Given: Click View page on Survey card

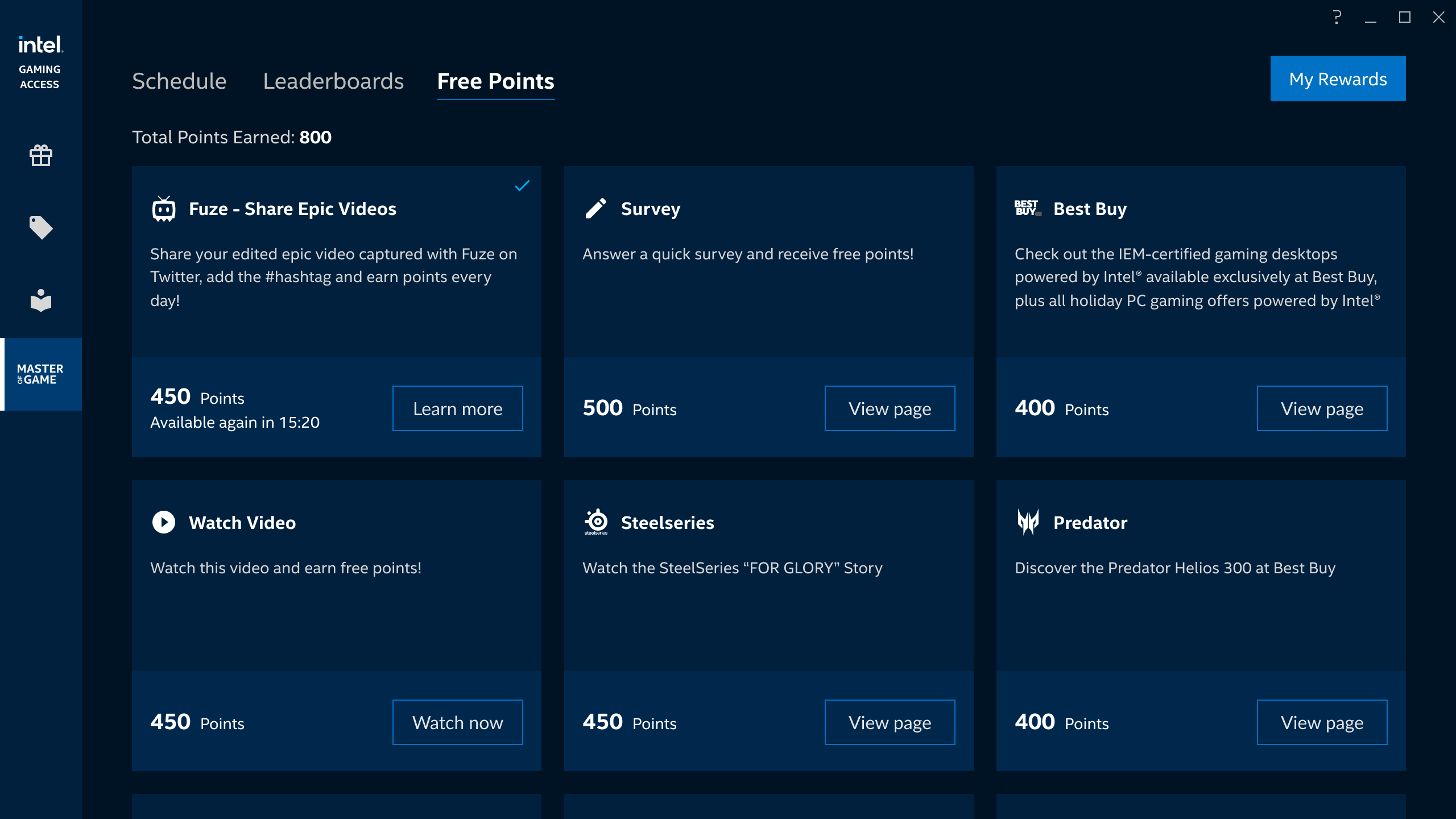Looking at the screenshot, I should coord(890,408).
